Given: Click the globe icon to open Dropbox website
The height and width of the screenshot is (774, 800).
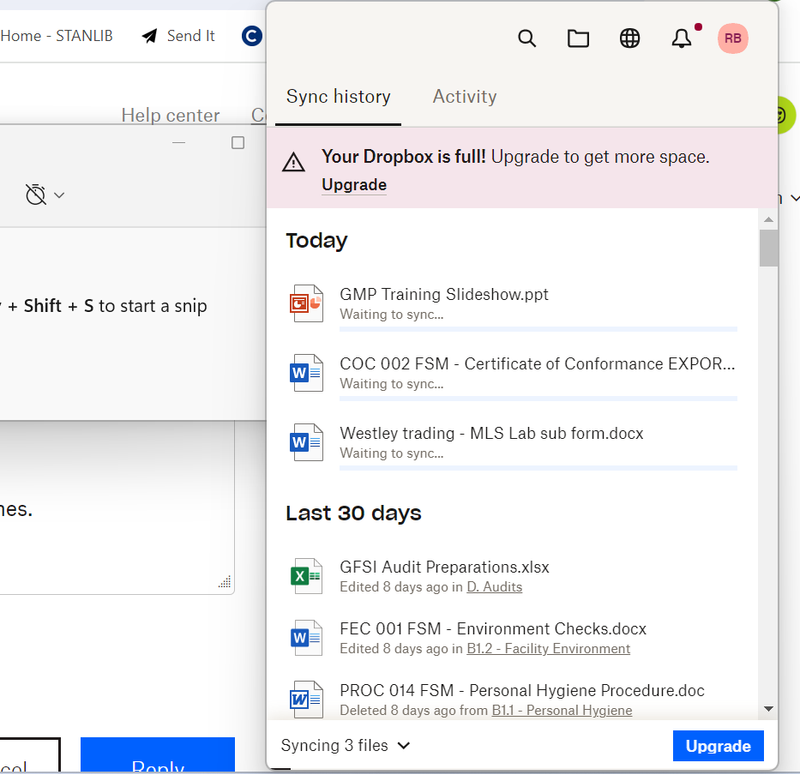Looking at the screenshot, I should tap(630, 39).
